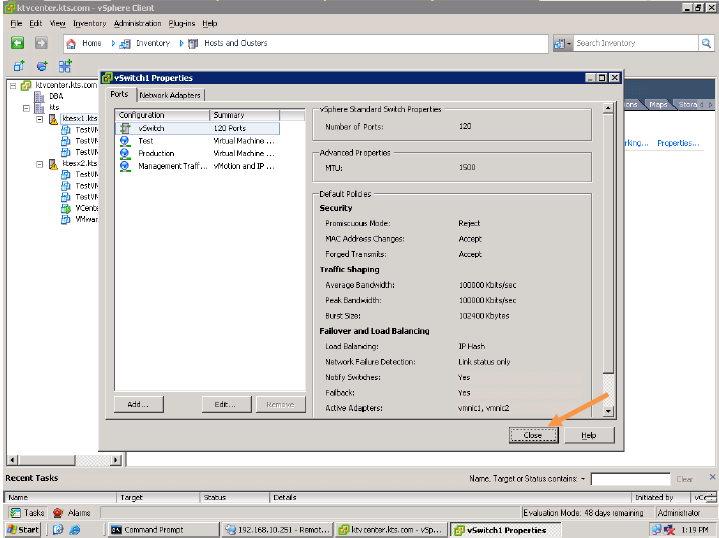The height and width of the screenshot is (538, 719).
Task: Collapse the ktvcenter.kts.com root node
Action: click(13, 85)
